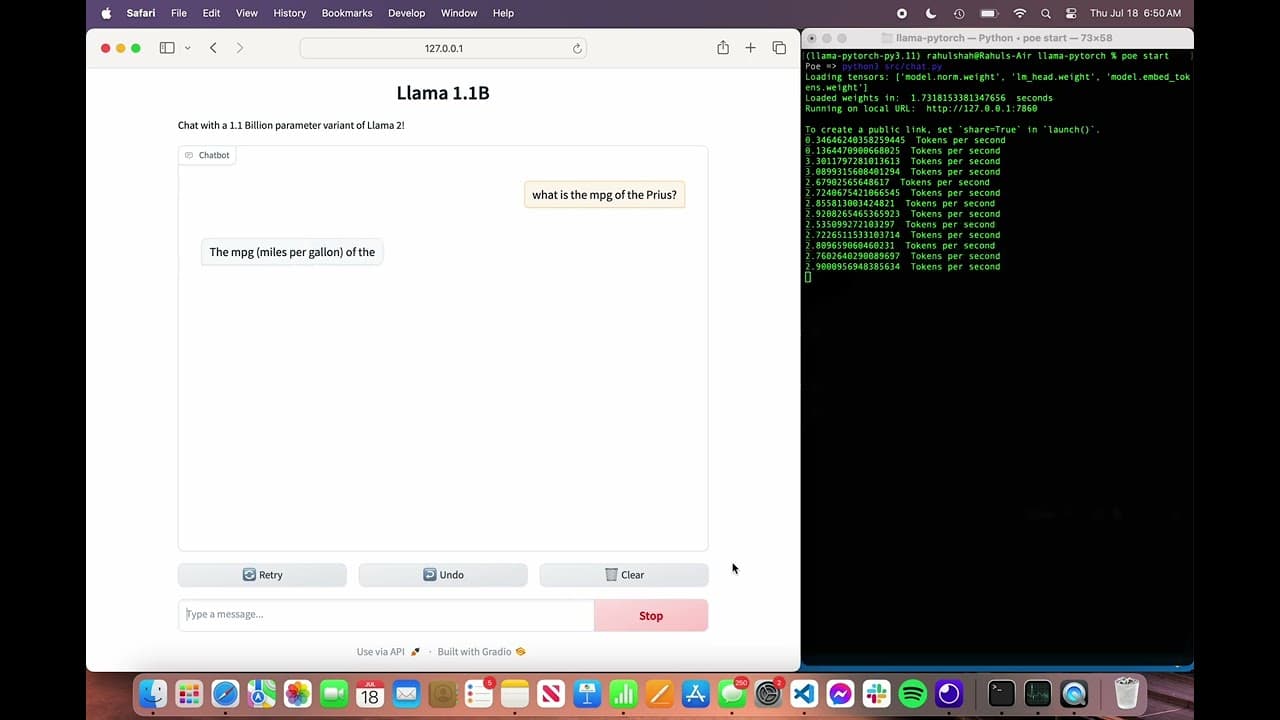
Task: Click the Retry button
Action: click(262, 575)
